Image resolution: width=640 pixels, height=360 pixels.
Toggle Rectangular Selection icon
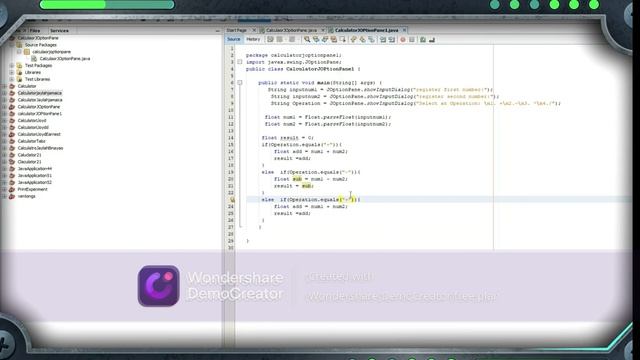343,40
